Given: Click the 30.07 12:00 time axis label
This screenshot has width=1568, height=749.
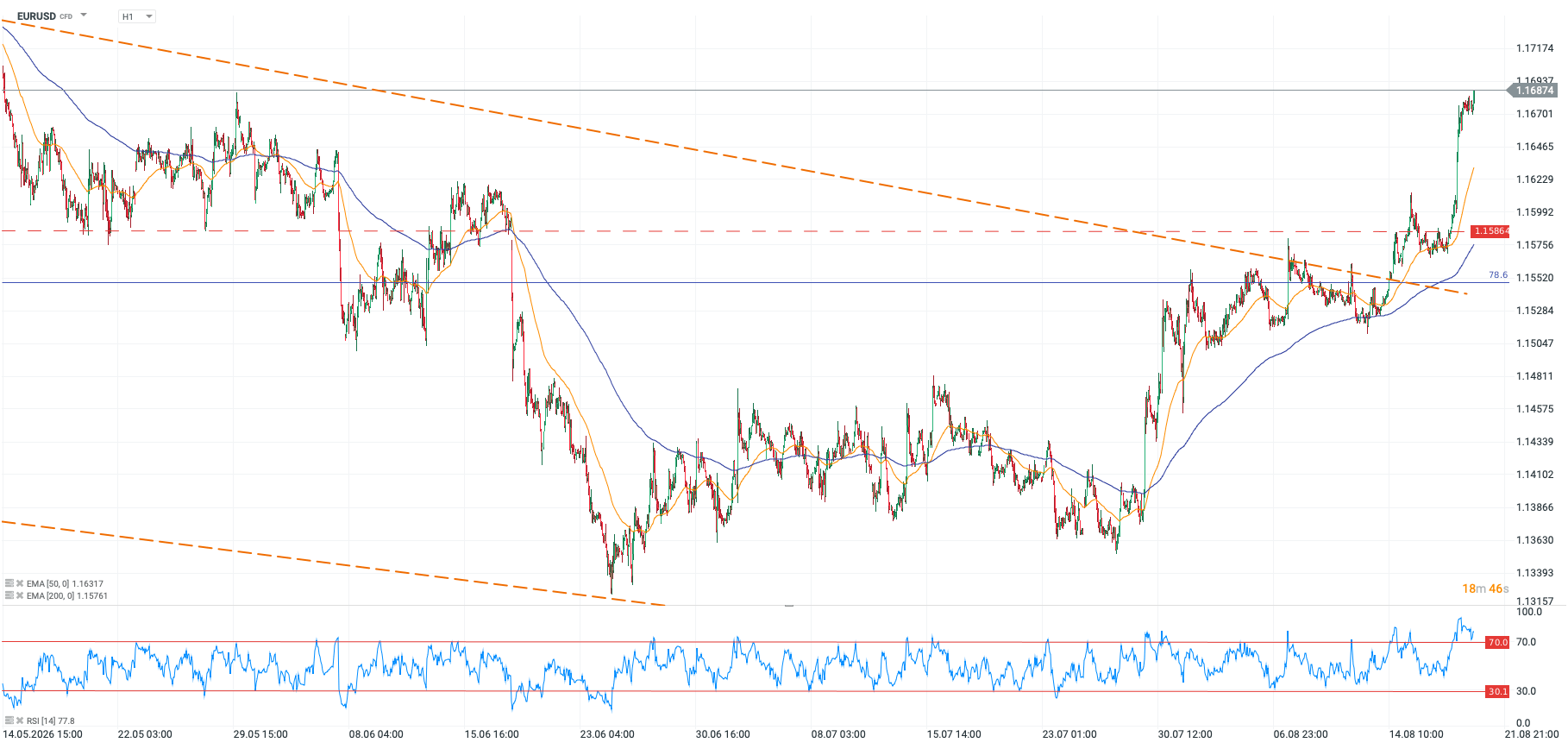Looking at the screenshot, I should pyautogui.click(x=1185, y=734).
